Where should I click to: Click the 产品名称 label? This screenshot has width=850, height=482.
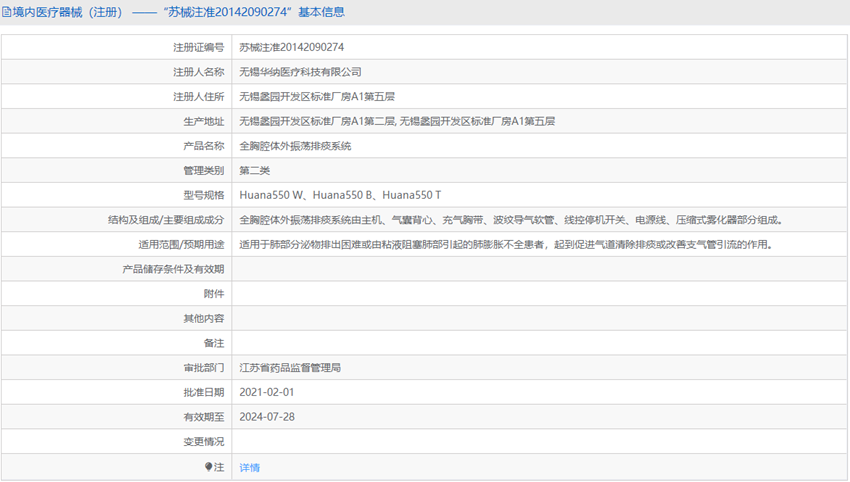(x=204, y=146)
